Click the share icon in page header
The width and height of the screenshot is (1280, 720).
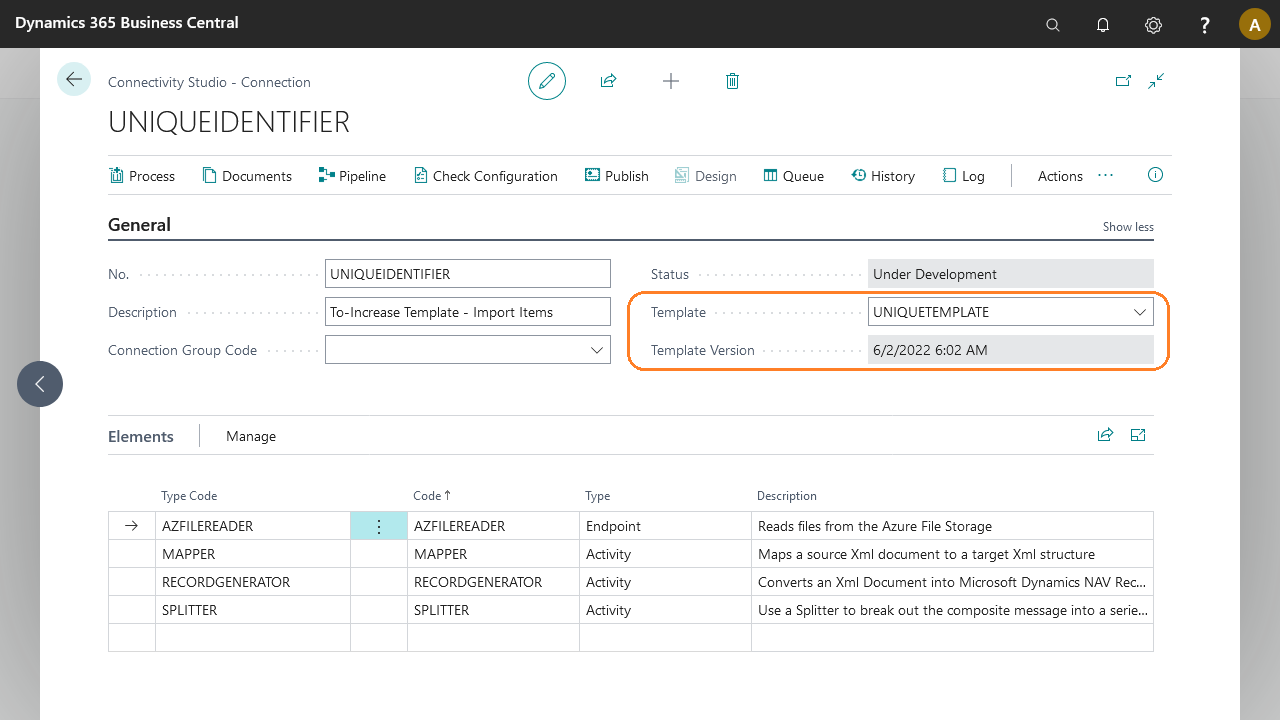pos(608,81)
